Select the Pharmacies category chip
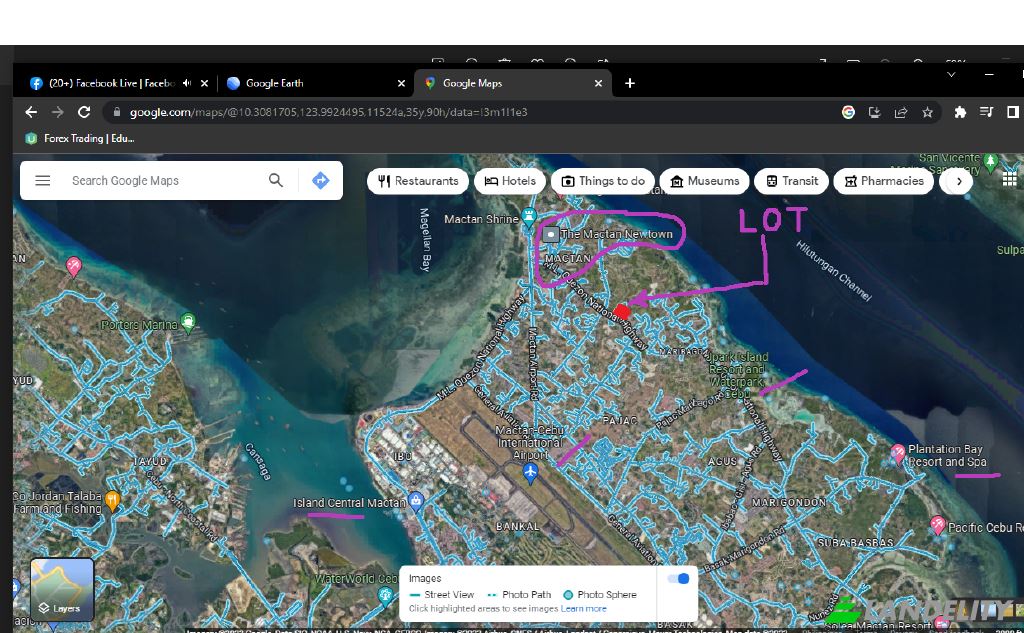1024x633 pixels. [x=884, y=181]
